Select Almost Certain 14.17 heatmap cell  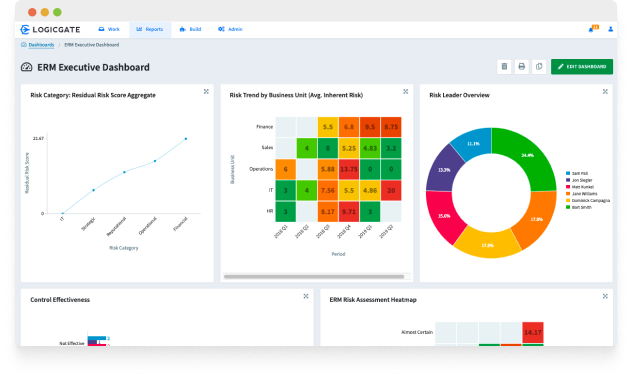pyautogui.click(x=533, y=333)
